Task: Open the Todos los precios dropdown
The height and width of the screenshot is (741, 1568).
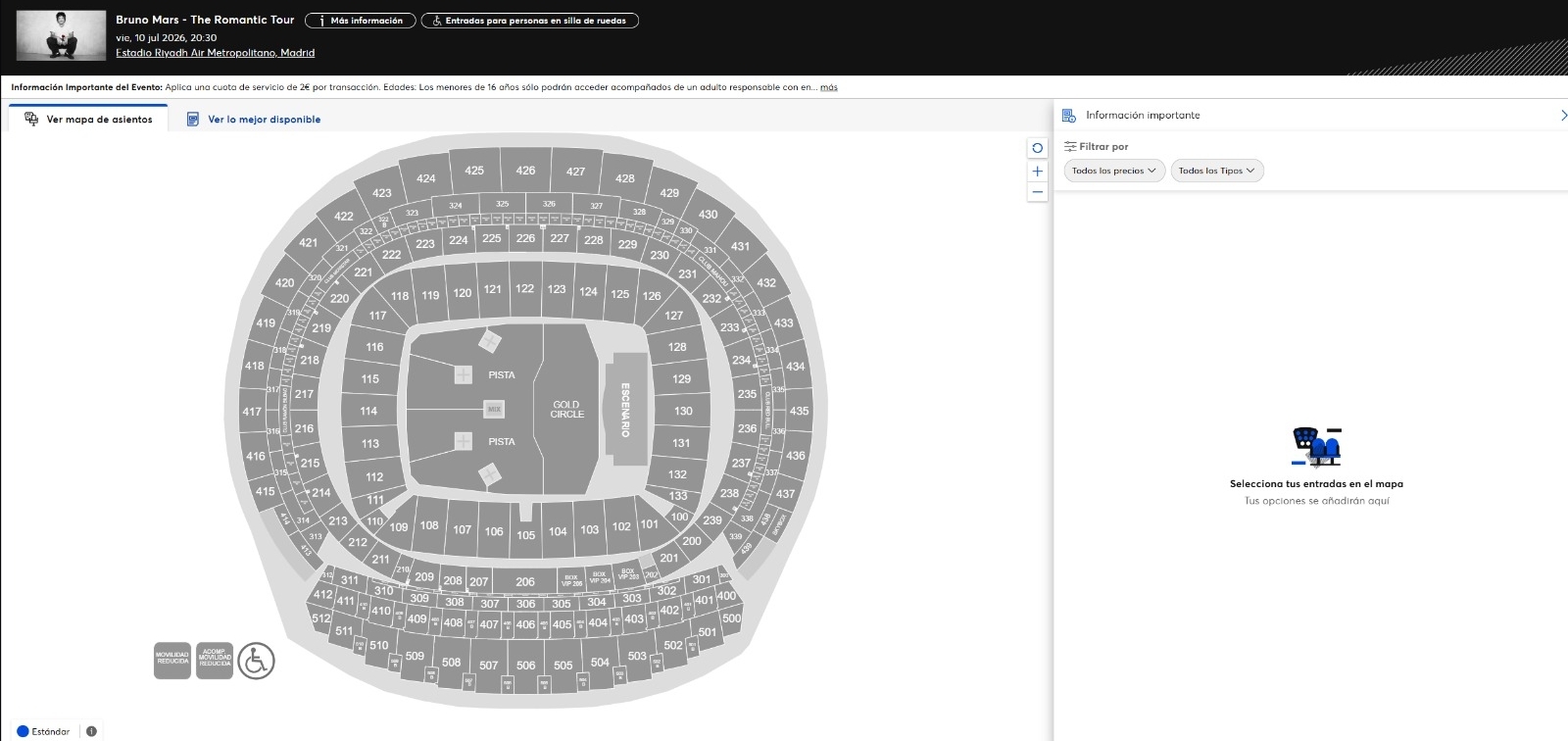Action: pos(1113,171)
